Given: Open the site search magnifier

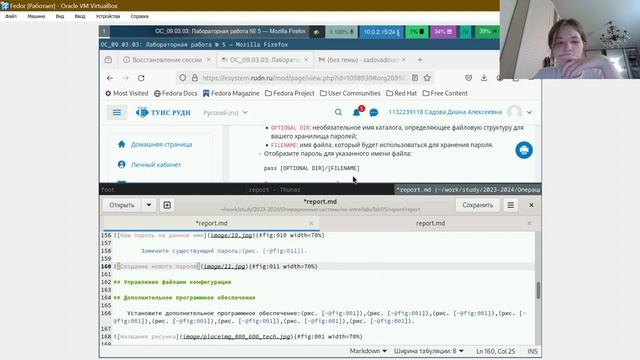Looking at the screenshot, I should pyautogui.click(x=338, y=112).
